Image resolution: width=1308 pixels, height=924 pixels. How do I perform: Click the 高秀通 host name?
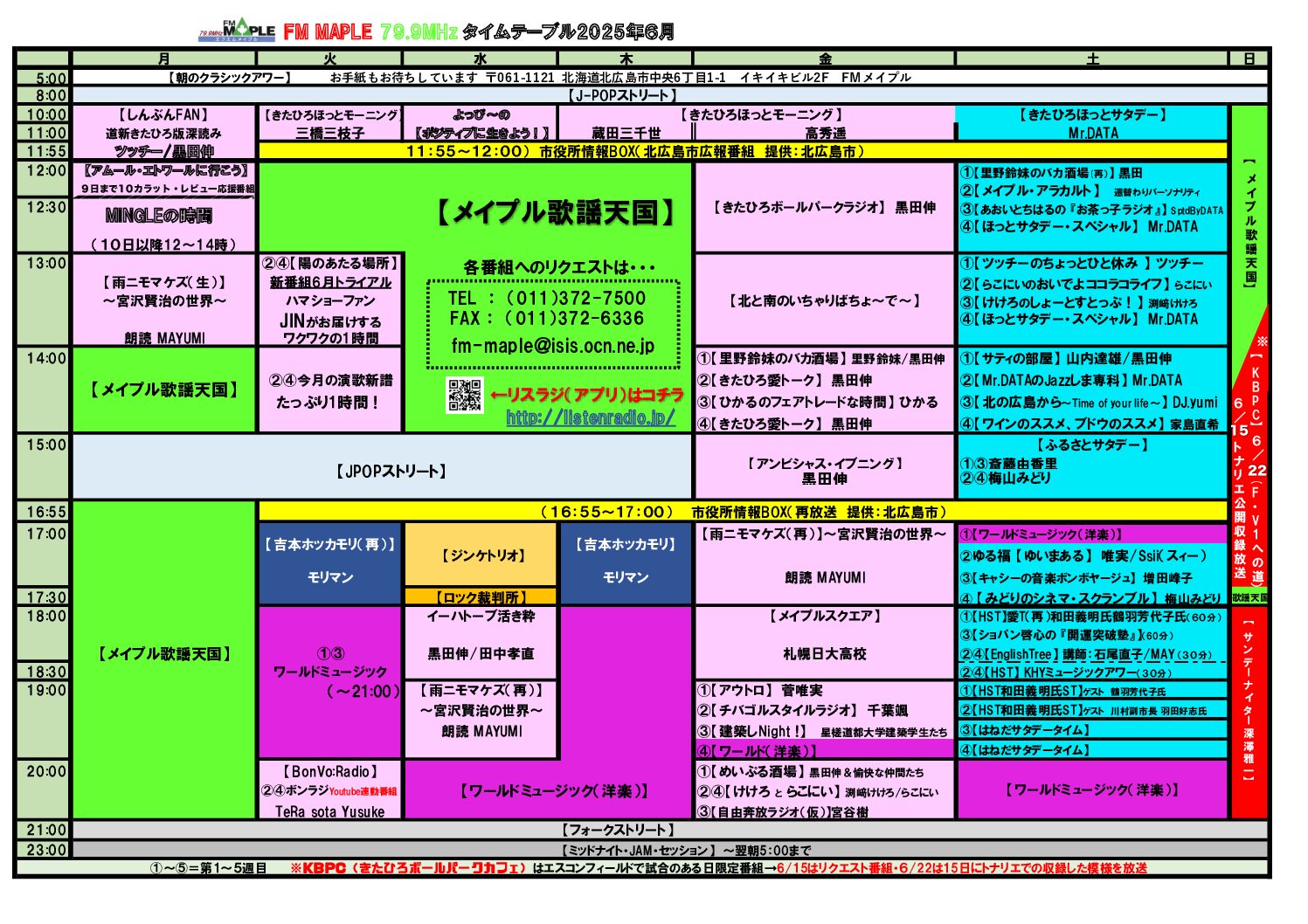pyautogui.click(x=825, y=134)
